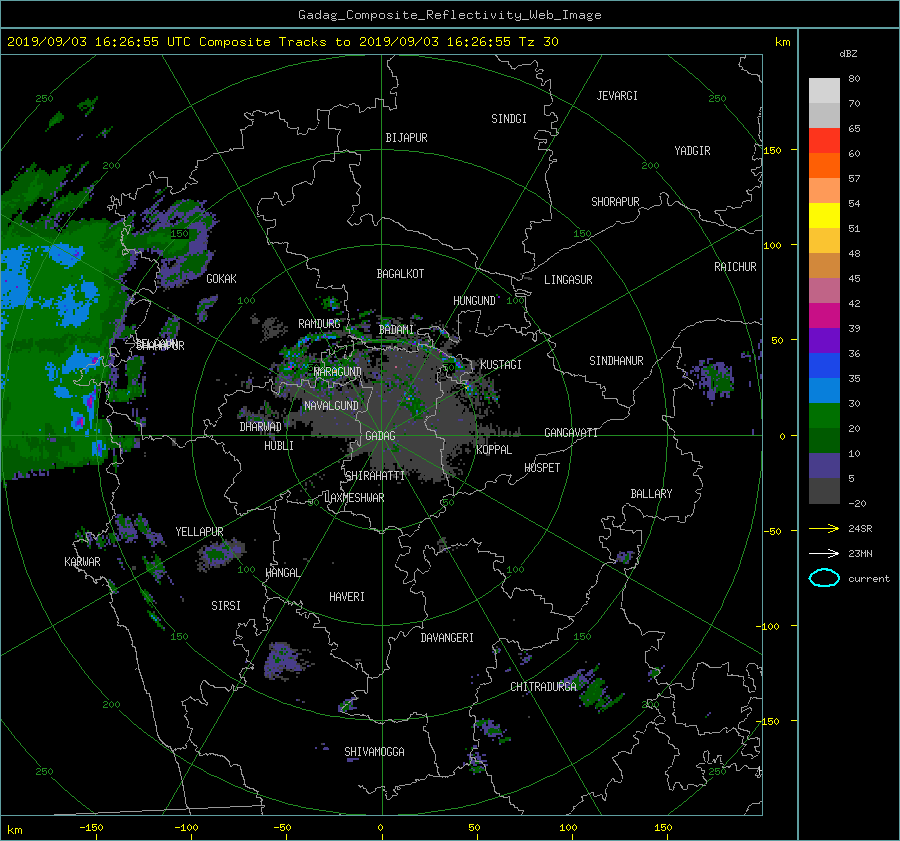This screenshot has width=900, height=841.
Task: Click the HUBLI city label
Action: (279, 446)
